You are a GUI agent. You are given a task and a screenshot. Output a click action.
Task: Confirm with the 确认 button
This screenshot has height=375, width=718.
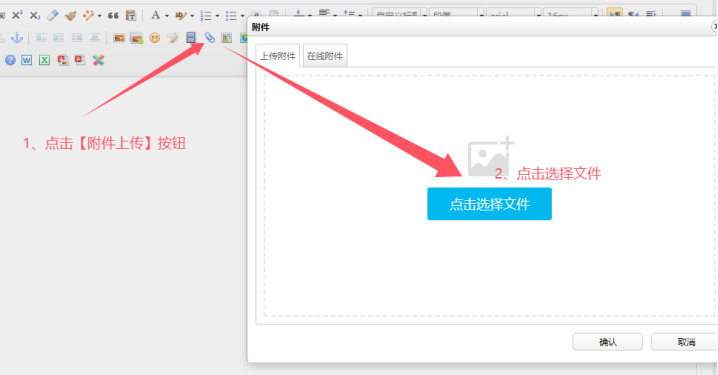pyautogui.click(x=607, y=342)
